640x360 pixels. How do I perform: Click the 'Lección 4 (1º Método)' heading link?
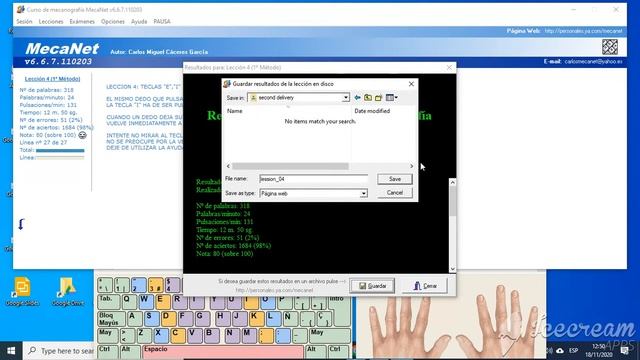pos(52,79)
